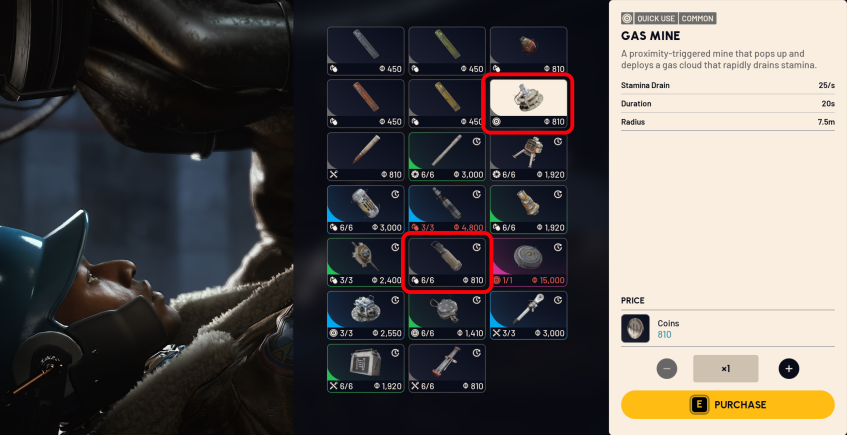The width and height of the screenshot is (847, 435).
Task: Choose the ammo crate costing 1,920
Action: [366, 369]
